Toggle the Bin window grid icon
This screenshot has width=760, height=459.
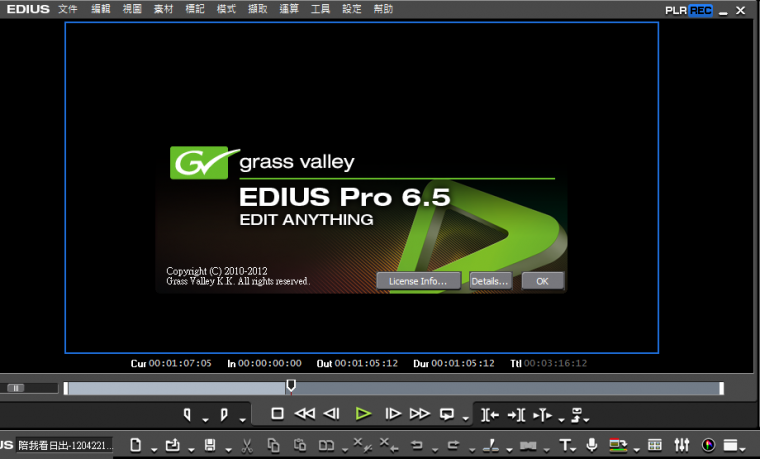pos(655,445)
